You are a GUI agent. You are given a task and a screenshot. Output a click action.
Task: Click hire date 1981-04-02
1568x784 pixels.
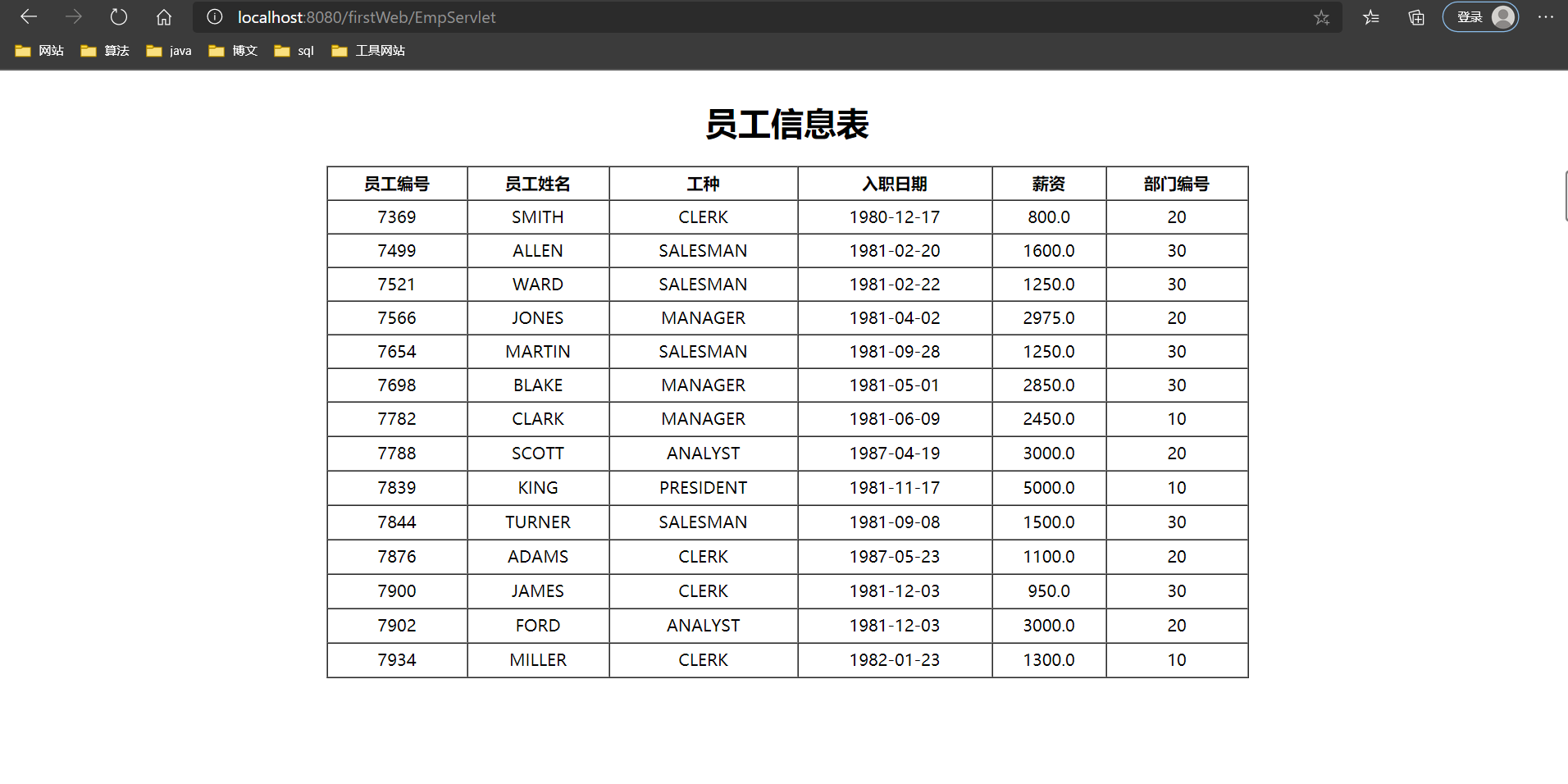point(895,318)
